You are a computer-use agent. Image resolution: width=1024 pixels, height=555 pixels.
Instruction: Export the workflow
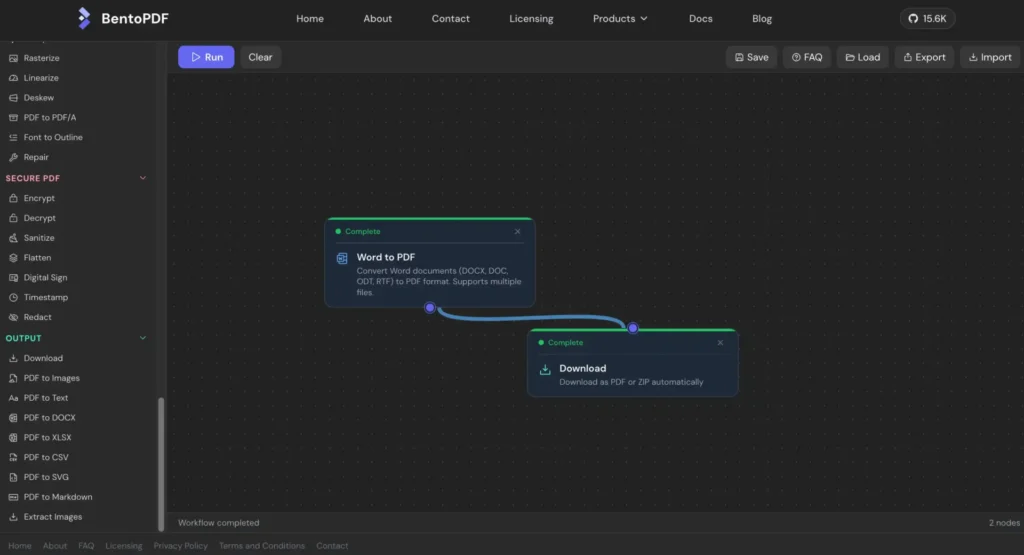point(924,57)
